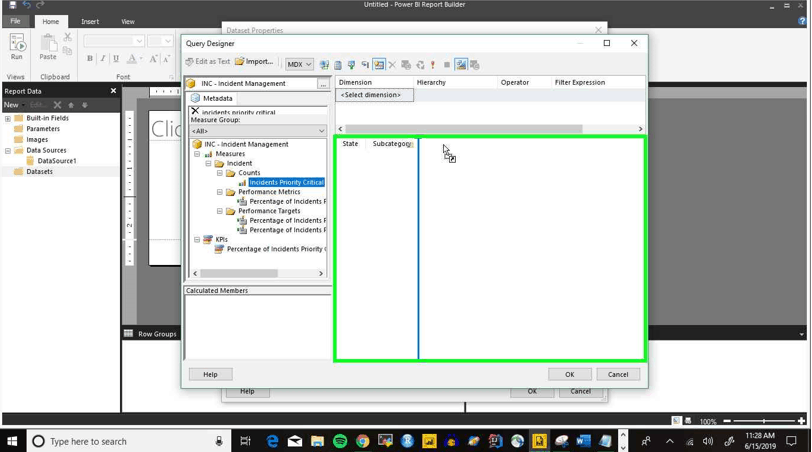Open Spotify from the Windows taskbar
This screenshot has height=452, width=812.
click(x=340, y=441)
